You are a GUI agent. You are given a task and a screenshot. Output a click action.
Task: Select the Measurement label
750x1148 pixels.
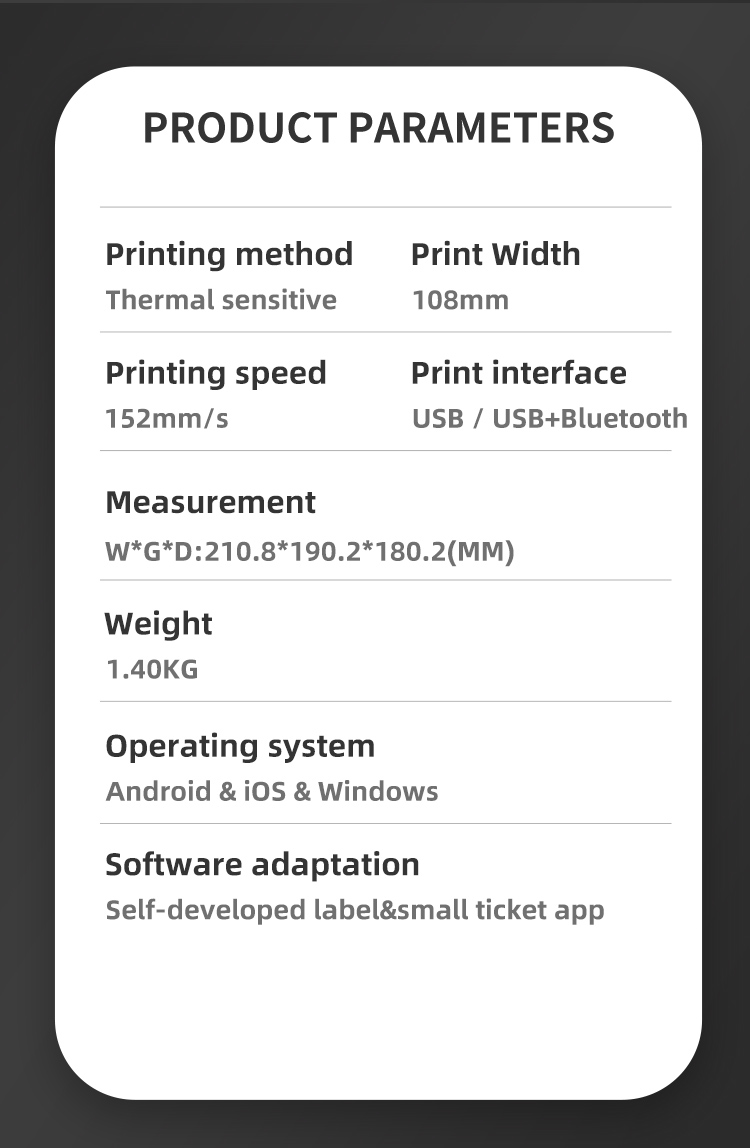[x=210, y=502]
